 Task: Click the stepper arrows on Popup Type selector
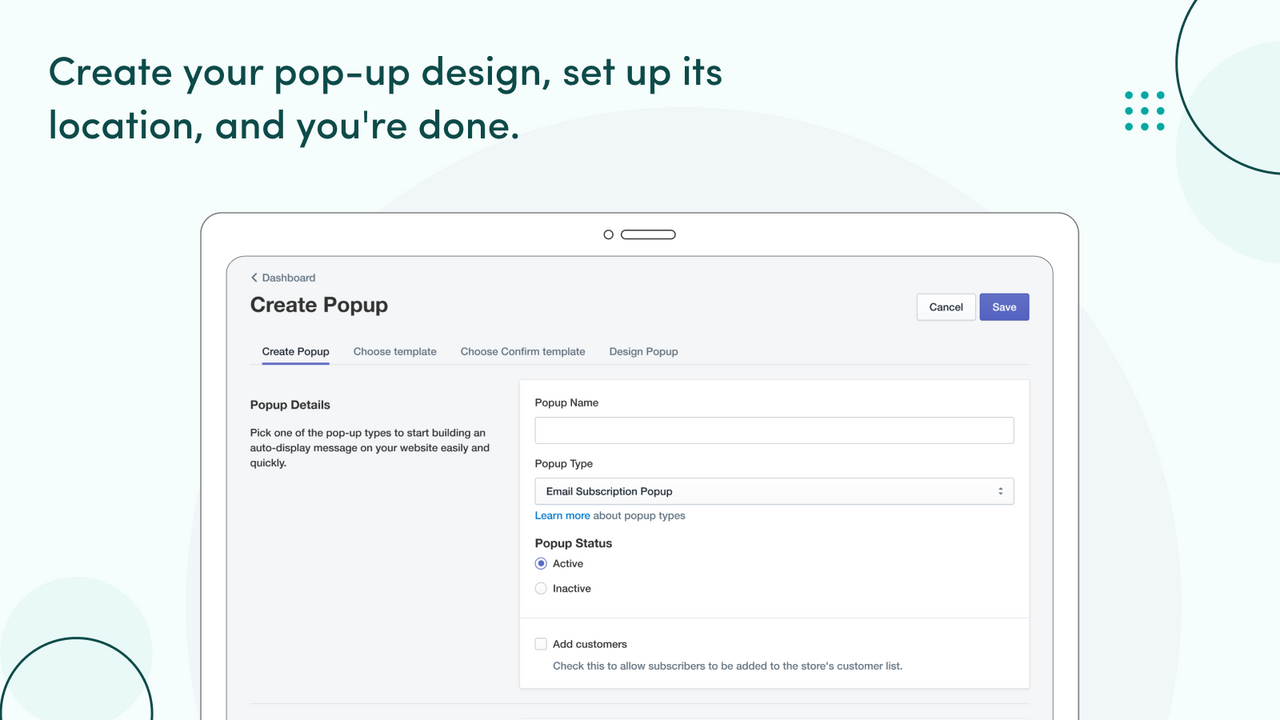pyautogui.click(x=1000, y=491)
